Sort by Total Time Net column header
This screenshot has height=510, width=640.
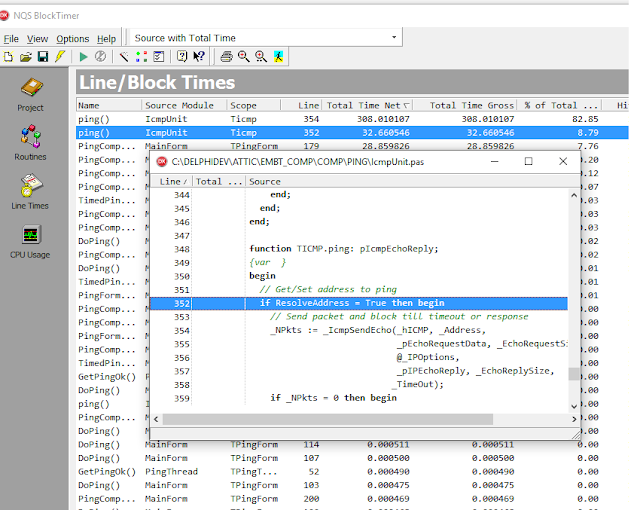(x=367, y=105)
